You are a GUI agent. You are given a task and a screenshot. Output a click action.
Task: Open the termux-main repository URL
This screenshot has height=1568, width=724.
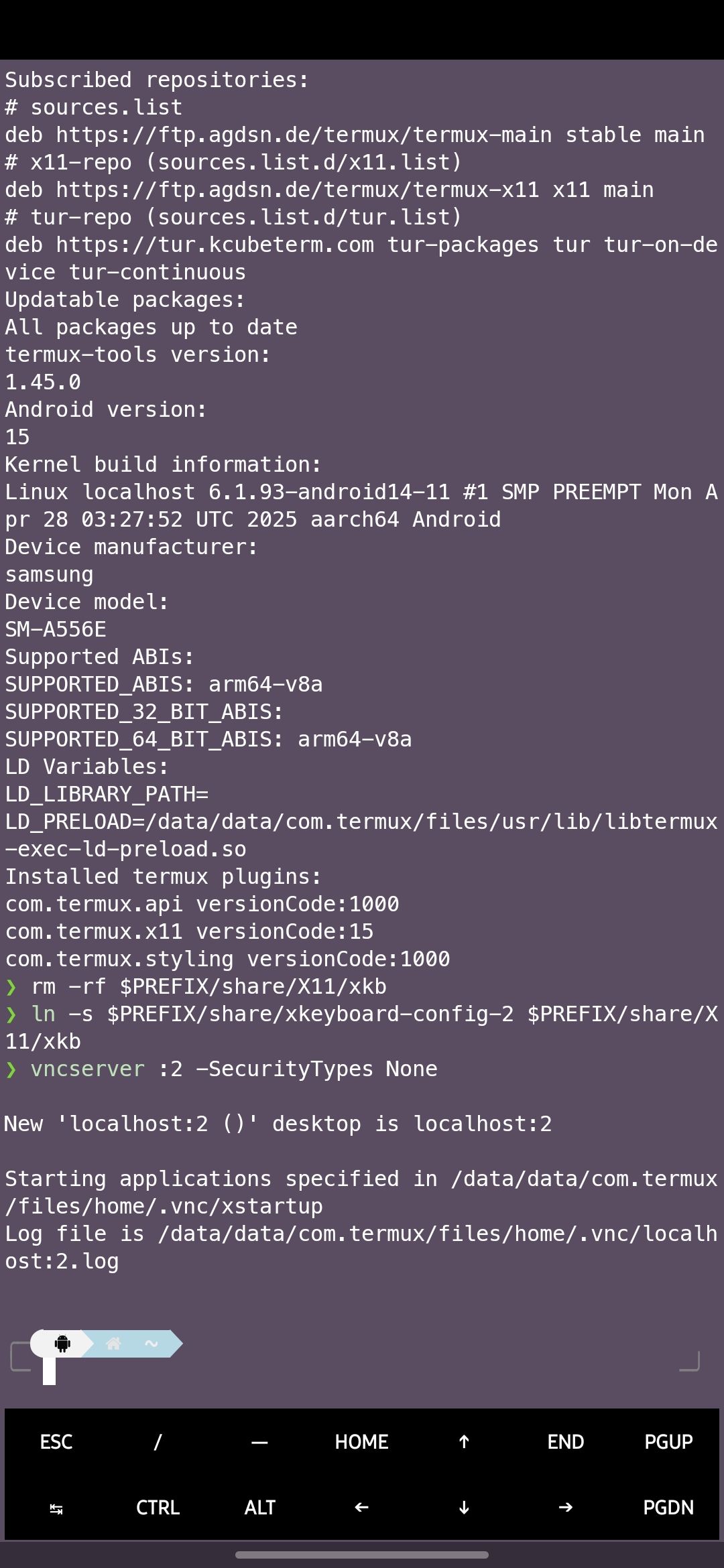pos(304,135)
